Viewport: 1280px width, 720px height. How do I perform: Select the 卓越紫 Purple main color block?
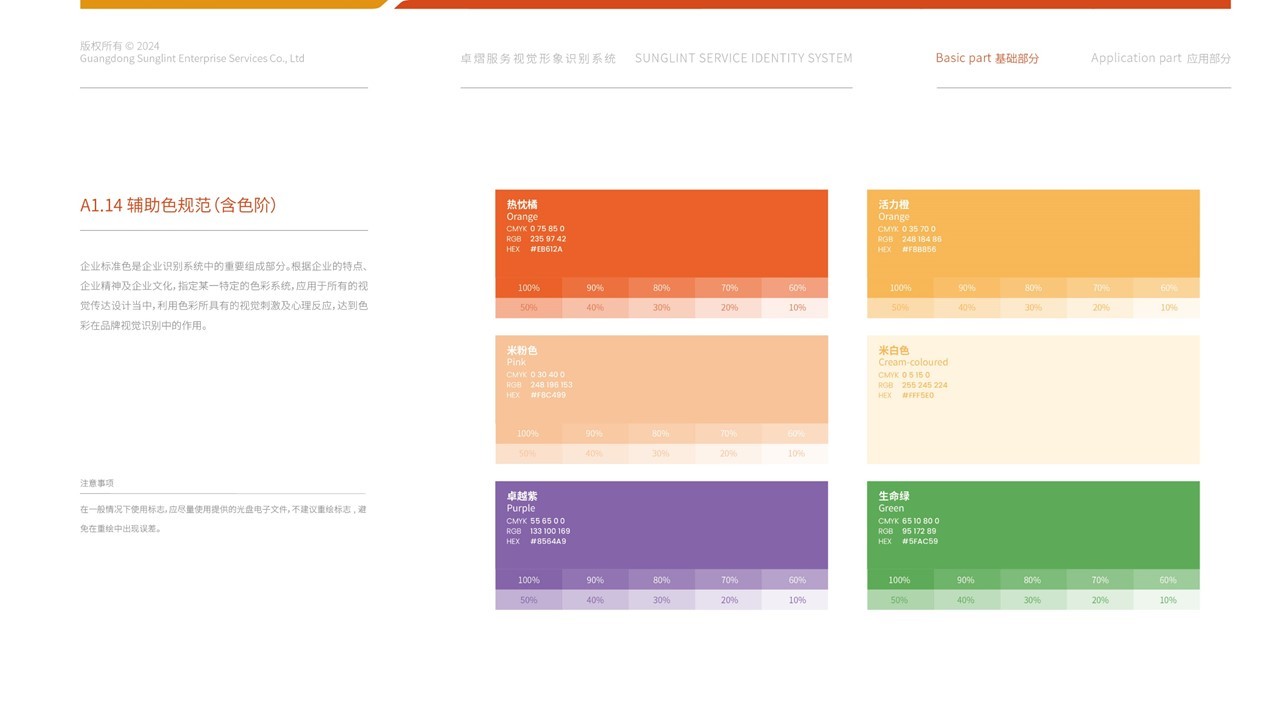click(x=661, y=525)
